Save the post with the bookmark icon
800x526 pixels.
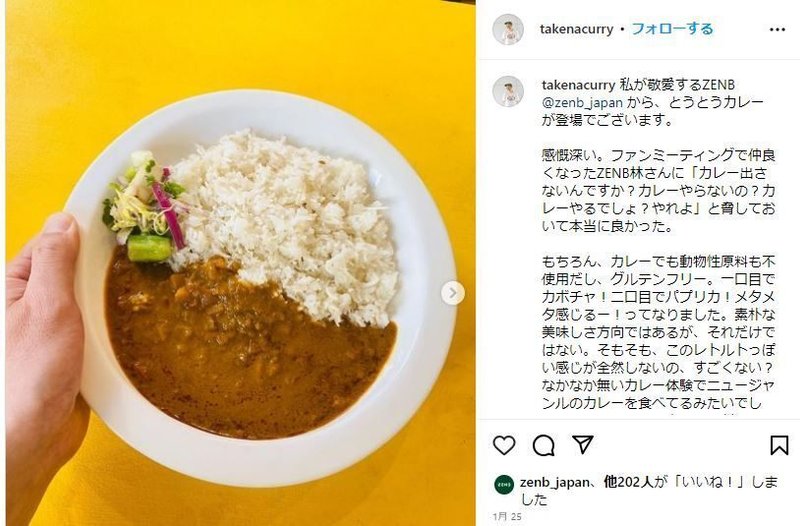tap(779, 445)
